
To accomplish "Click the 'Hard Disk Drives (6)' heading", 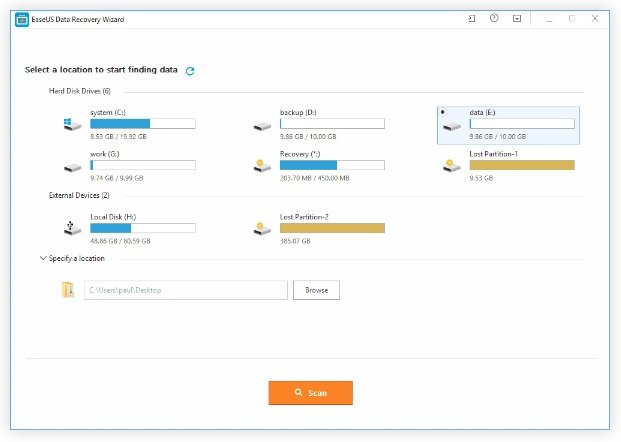I will pyautogui.click(x=80, y=91).
